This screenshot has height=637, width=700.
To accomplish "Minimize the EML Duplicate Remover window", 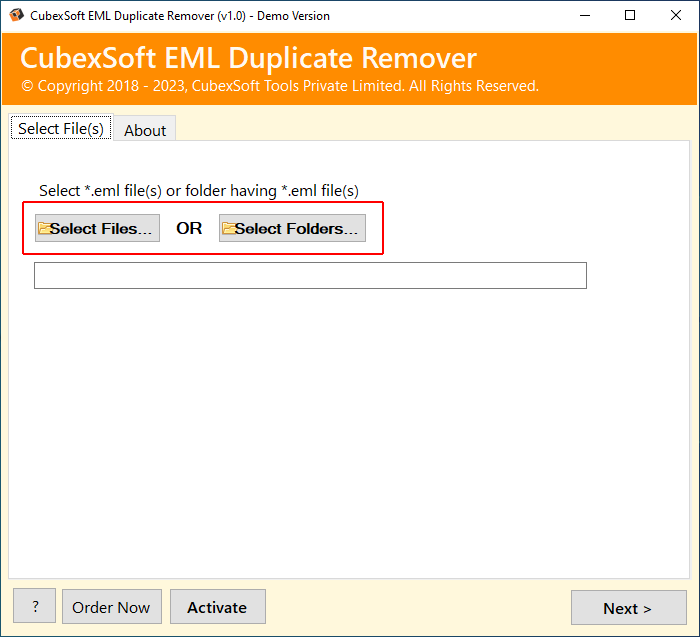I will 585,16.
